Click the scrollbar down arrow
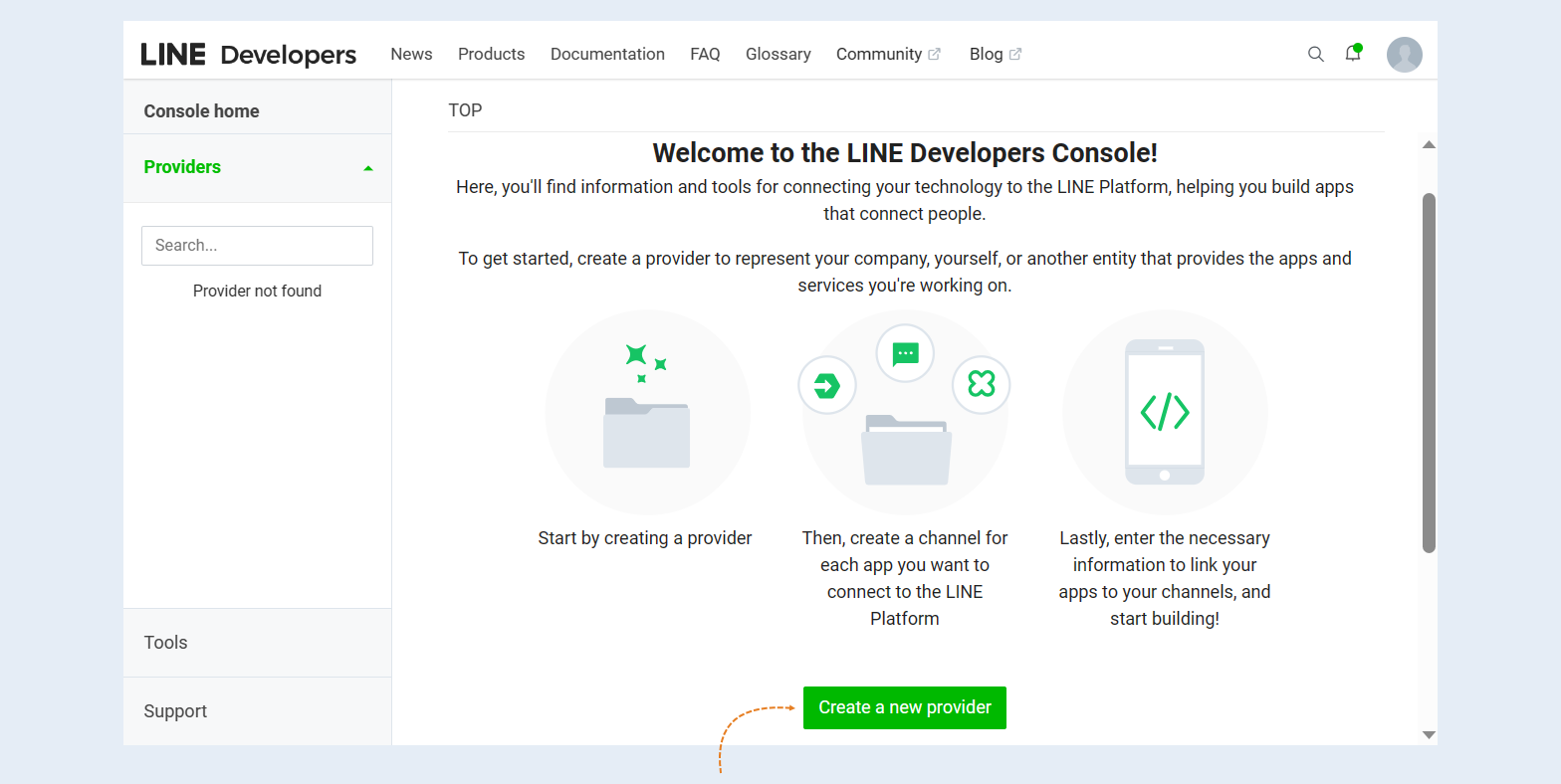Image resolution: width=1561 pixels, height=784 pixels. [1430, 735]
